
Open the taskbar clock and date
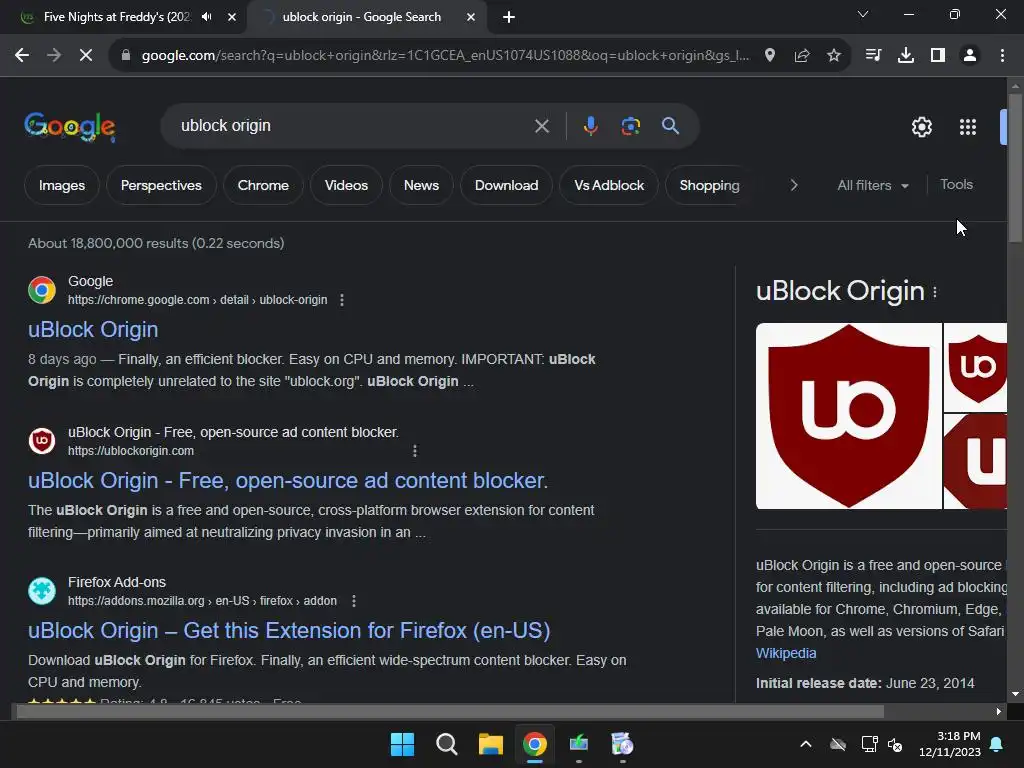tap(950, 744)
